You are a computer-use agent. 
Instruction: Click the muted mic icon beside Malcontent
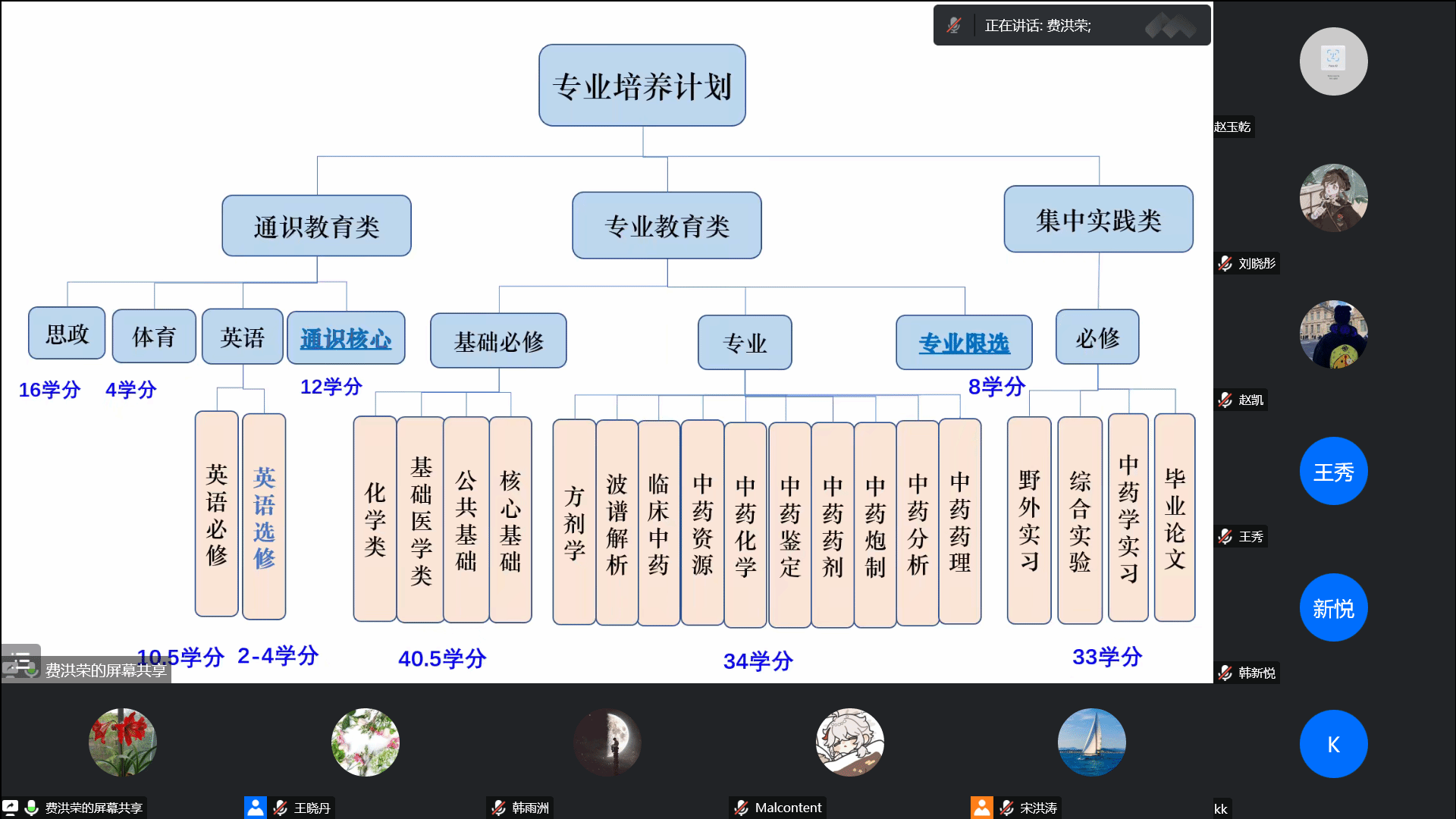point(741,808)
